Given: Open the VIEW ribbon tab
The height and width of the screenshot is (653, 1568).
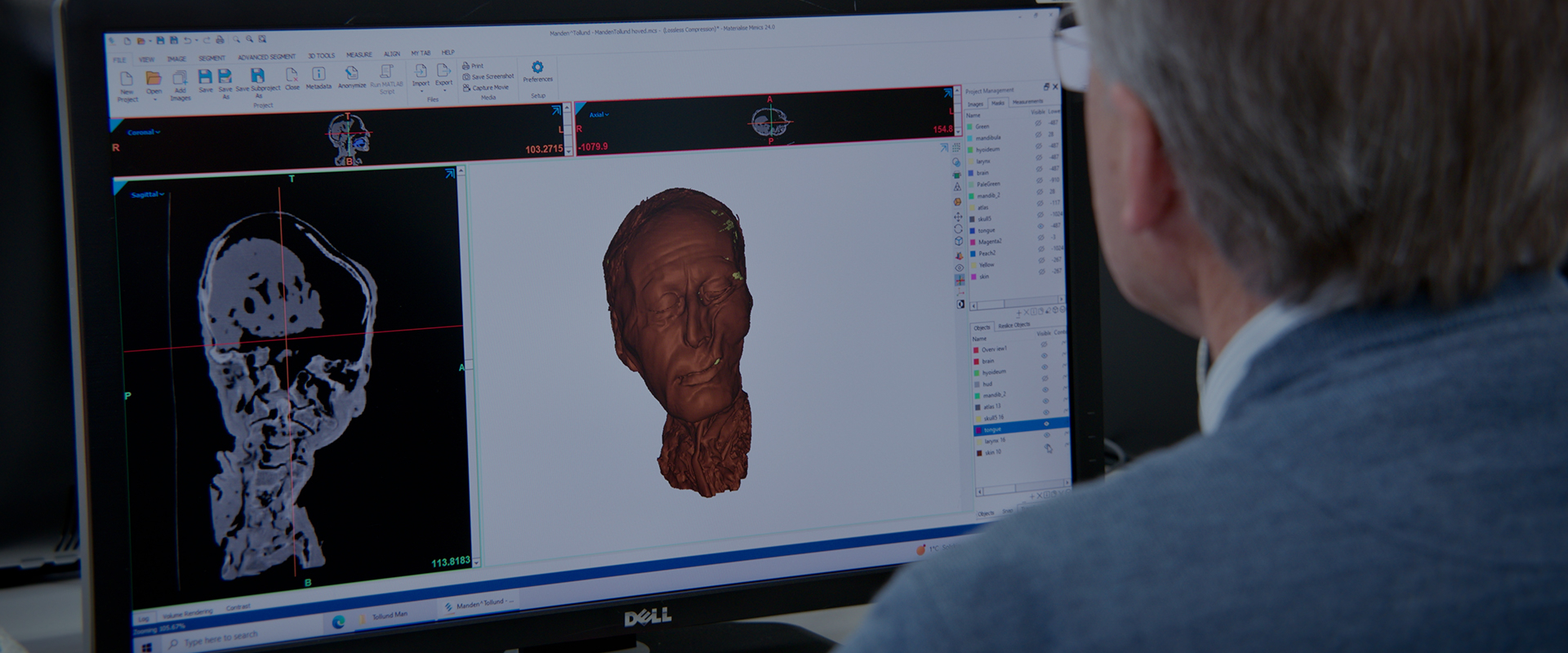Looking at the screenshot, I should 147,60.
